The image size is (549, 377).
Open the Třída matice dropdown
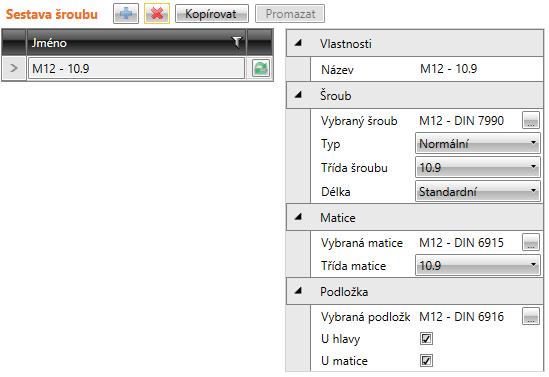478,265
